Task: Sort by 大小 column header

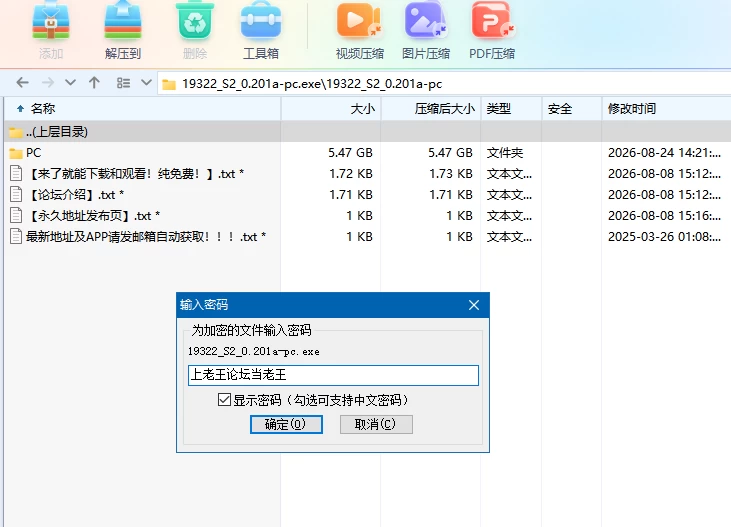Action: coord(331,109)
